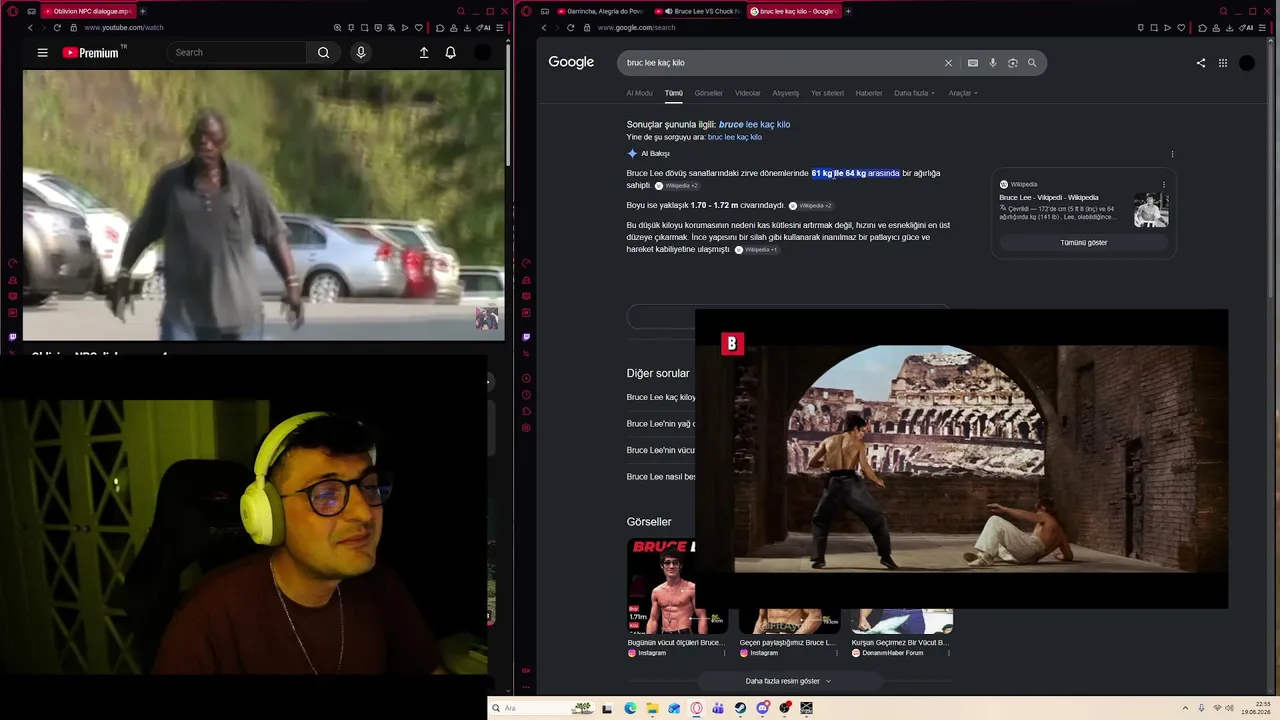This screenshot has height=720, width=1280.
Task: Click the corrected query link bruce lee kaç kilo
Action: pos(754,125)
